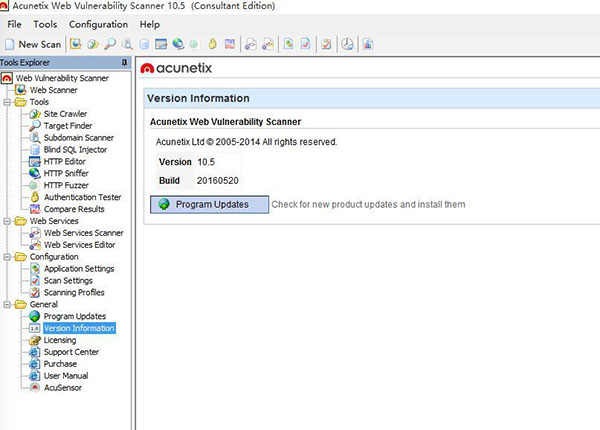Select Version Information tree item
The height and width of the screenshot is (430, 600).
[x=79, y=328]
